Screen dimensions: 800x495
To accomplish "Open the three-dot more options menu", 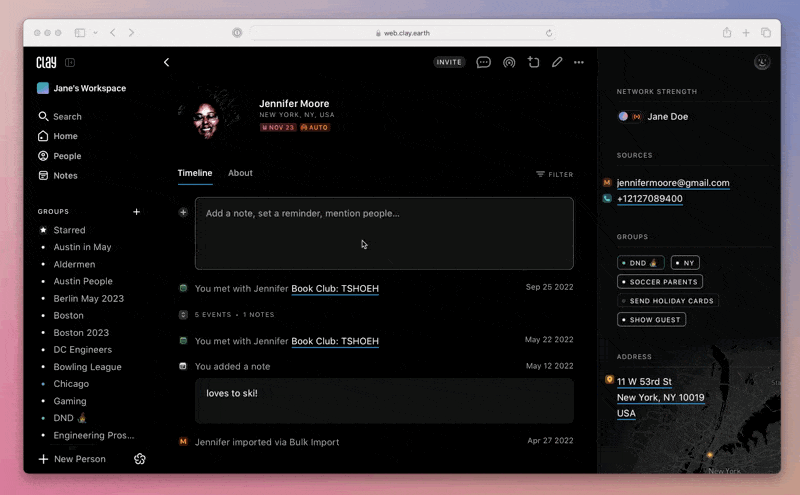I will [579, 62].
